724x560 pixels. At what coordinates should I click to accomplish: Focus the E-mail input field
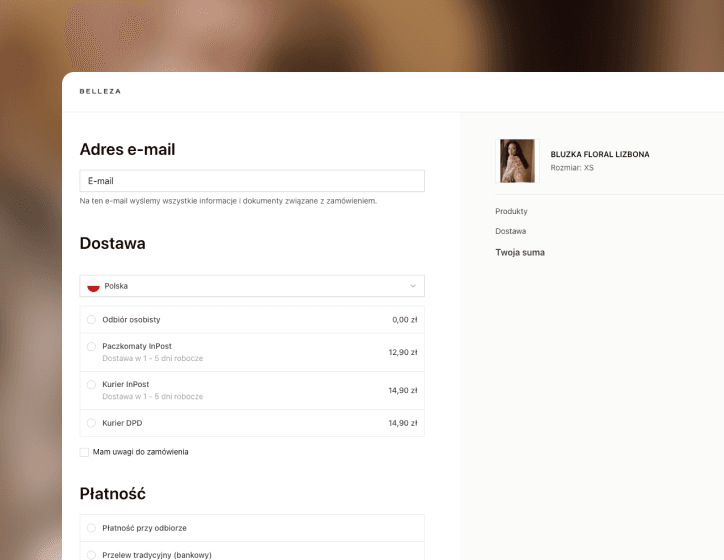(x=252, y=181)
